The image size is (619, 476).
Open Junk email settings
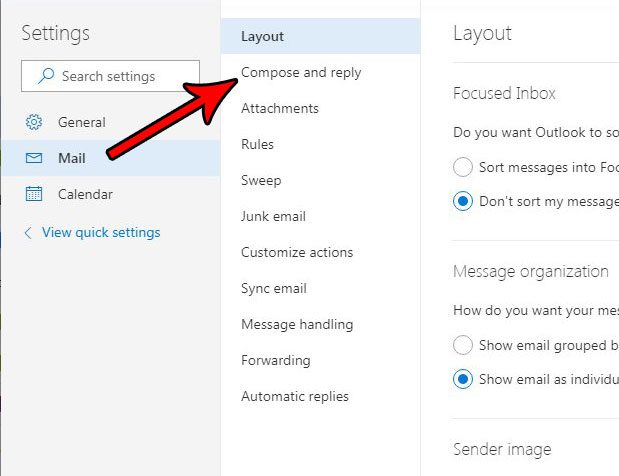click(273, 216)
